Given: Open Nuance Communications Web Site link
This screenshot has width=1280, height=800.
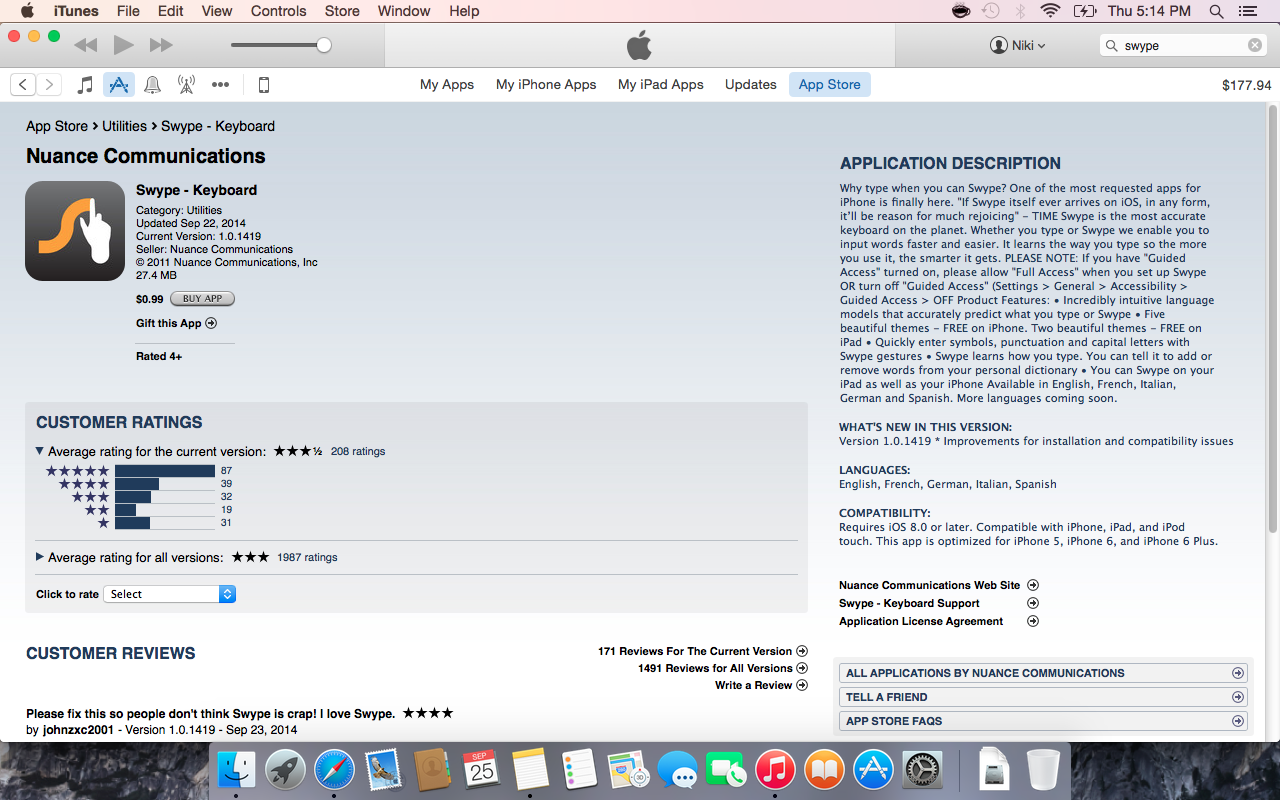Looking at the screenshot, I should (x=939, y=585).
